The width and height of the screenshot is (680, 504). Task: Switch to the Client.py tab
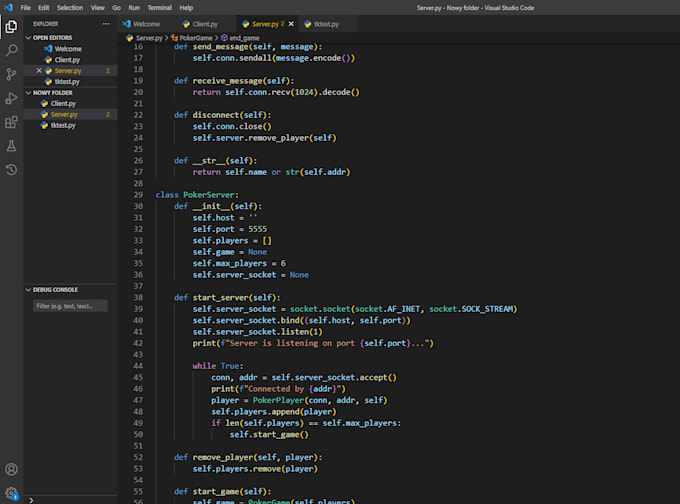pyautogui.click(x=205, y=24)
